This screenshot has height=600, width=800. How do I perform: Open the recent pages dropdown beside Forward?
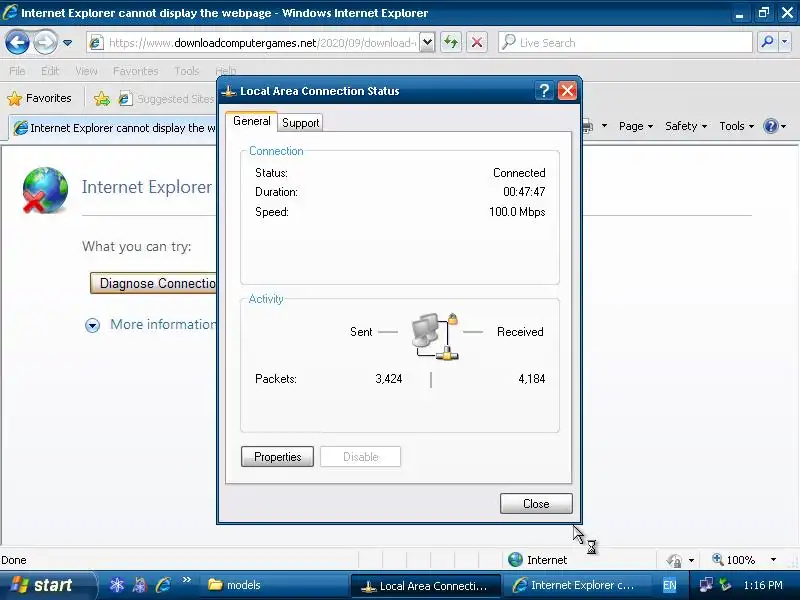pyautogui.click(x=67, y=43)
